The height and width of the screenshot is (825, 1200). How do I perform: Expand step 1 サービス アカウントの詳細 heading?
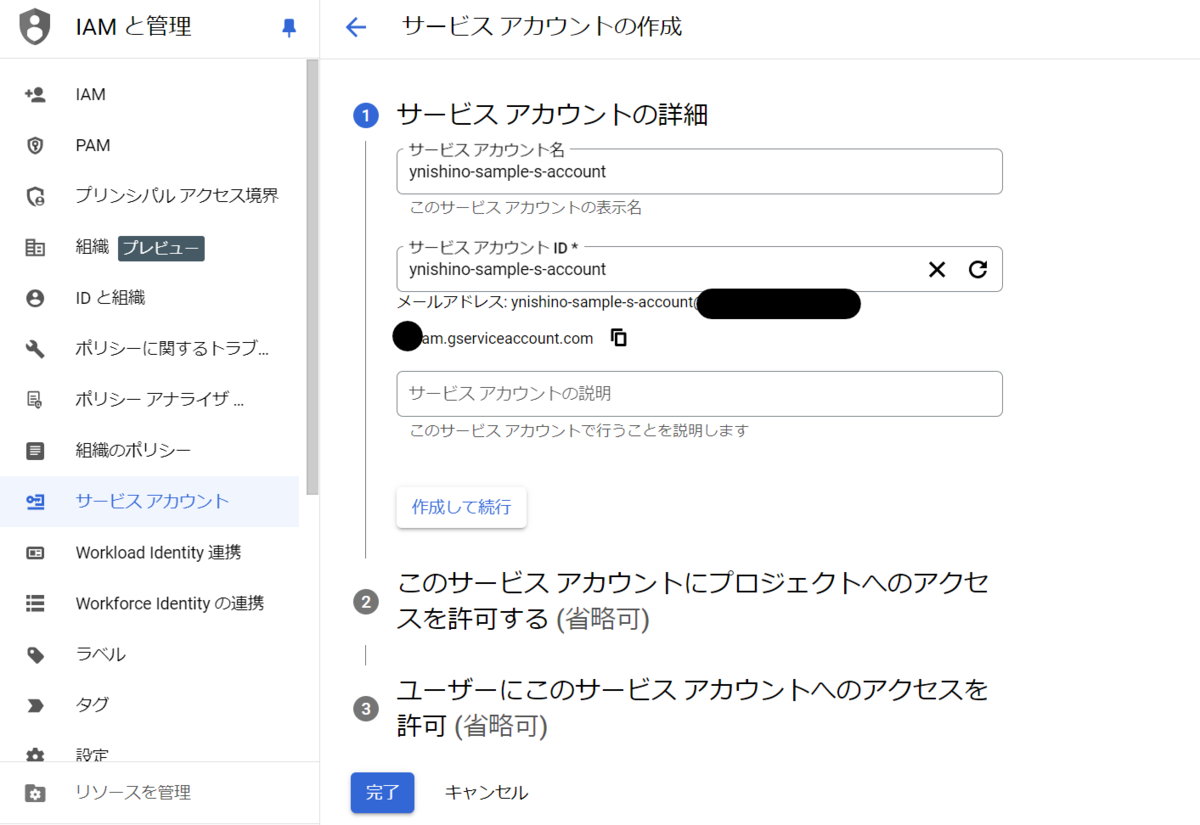552,115
